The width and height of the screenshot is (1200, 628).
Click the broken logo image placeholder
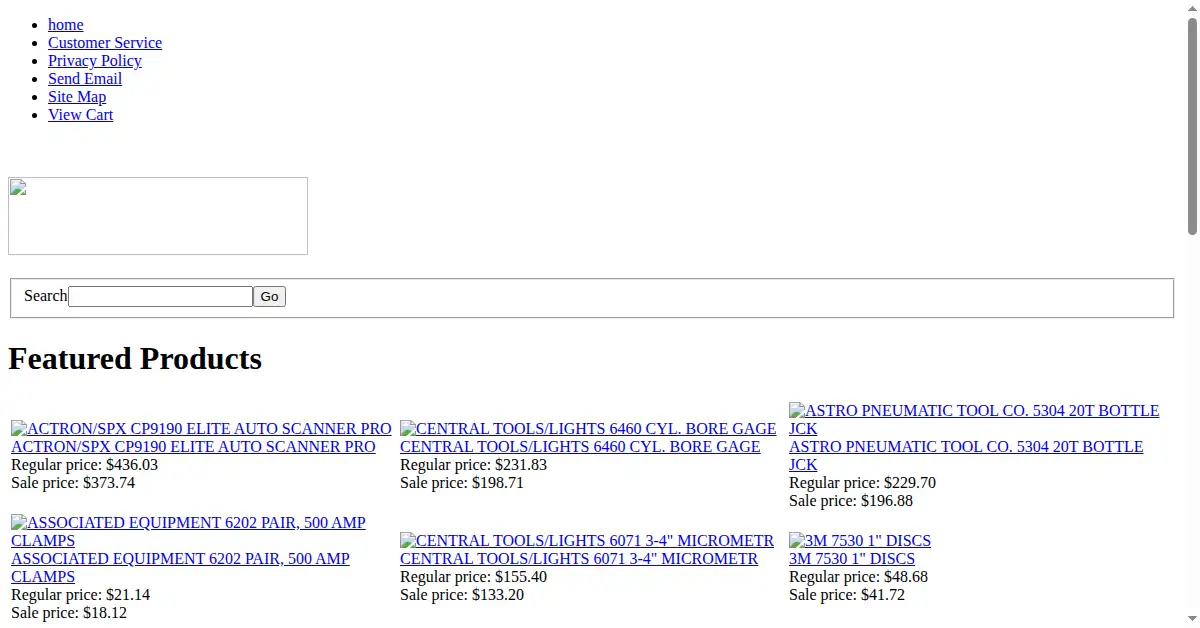pos(158,216)
